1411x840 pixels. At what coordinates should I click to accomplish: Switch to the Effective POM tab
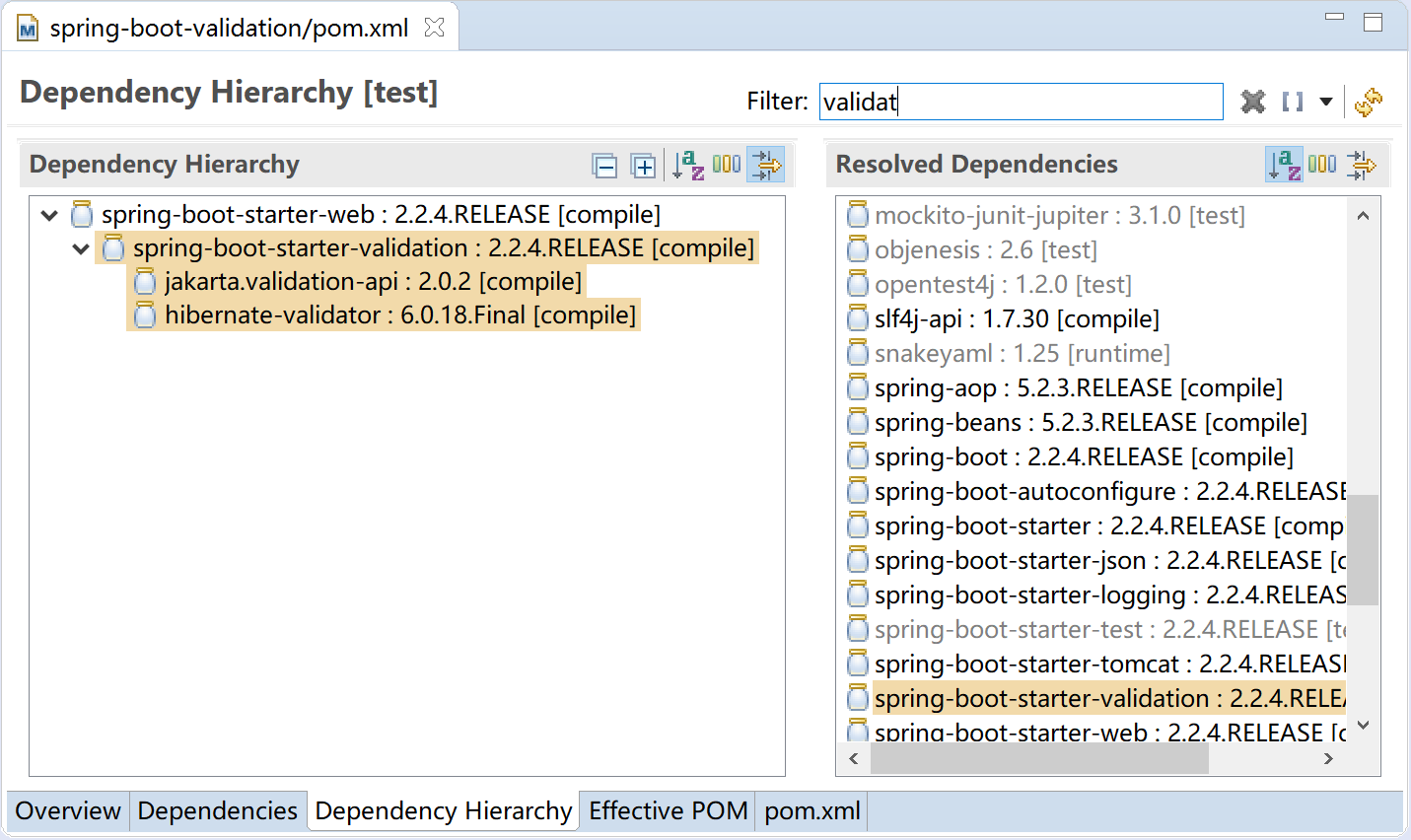668,810
